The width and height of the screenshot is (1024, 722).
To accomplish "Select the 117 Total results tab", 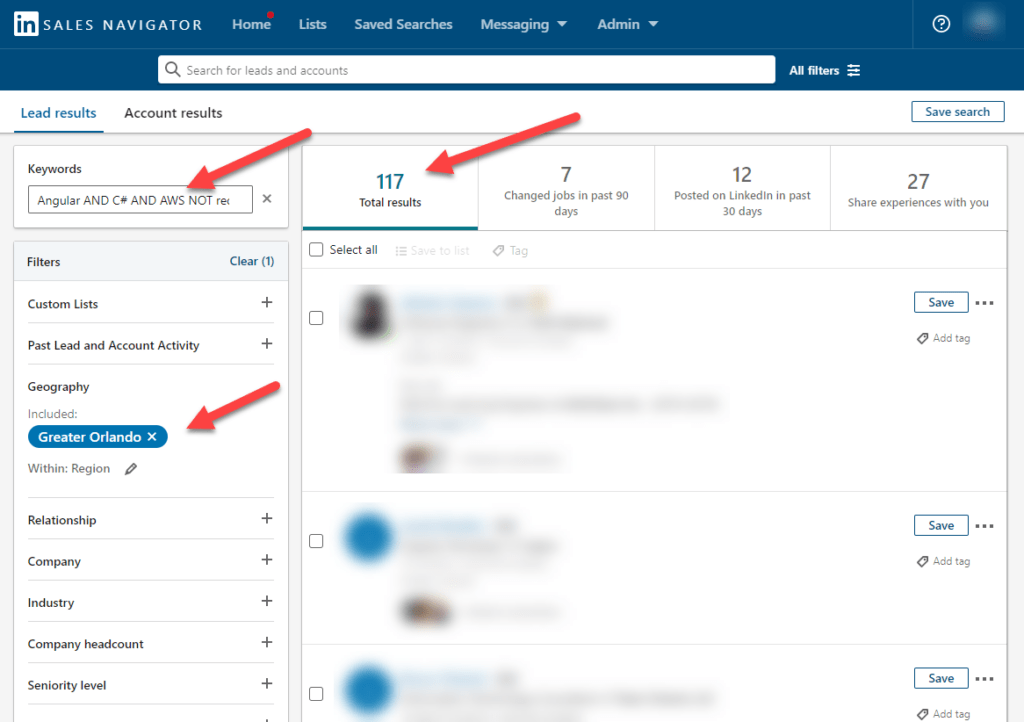I will click(390, 188).
